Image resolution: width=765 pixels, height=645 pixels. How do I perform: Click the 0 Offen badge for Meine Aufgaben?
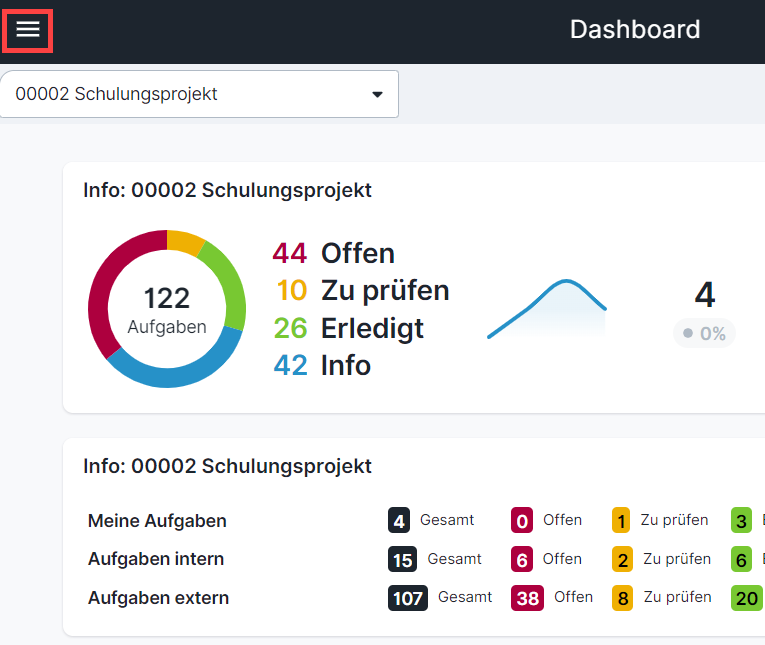point(522,521)
